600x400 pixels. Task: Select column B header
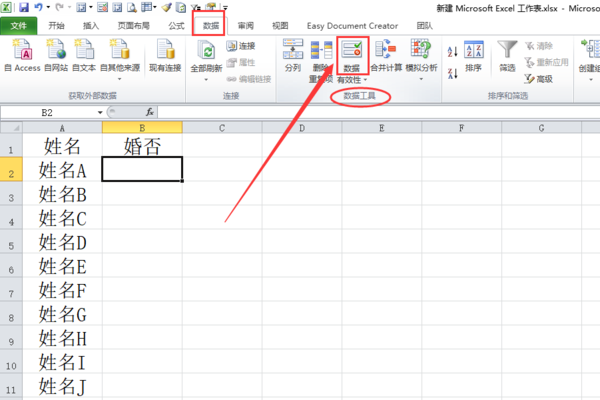pyautogui.click(x=142, y=128)
